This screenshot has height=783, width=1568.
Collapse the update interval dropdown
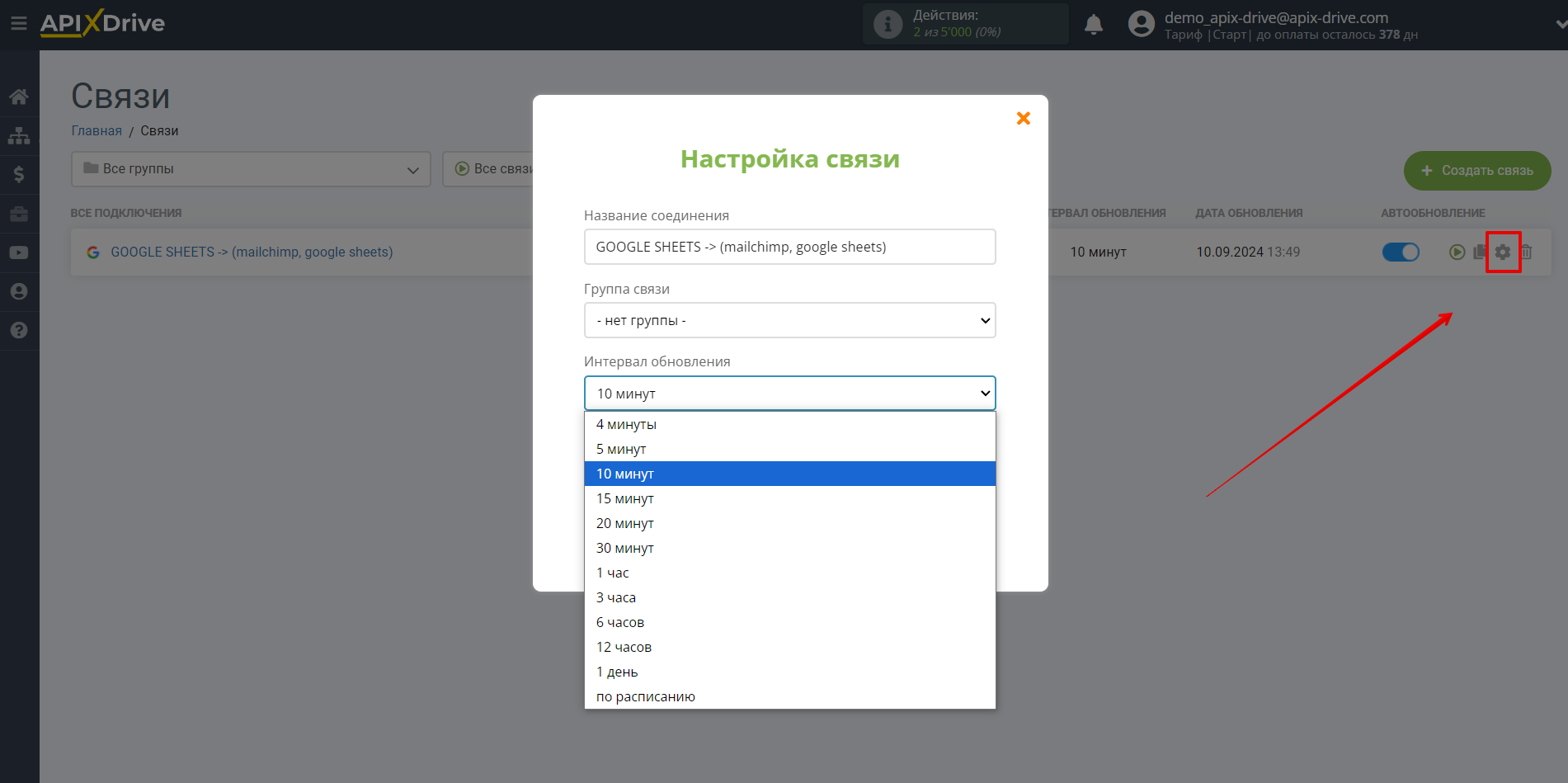pos(789,394)
